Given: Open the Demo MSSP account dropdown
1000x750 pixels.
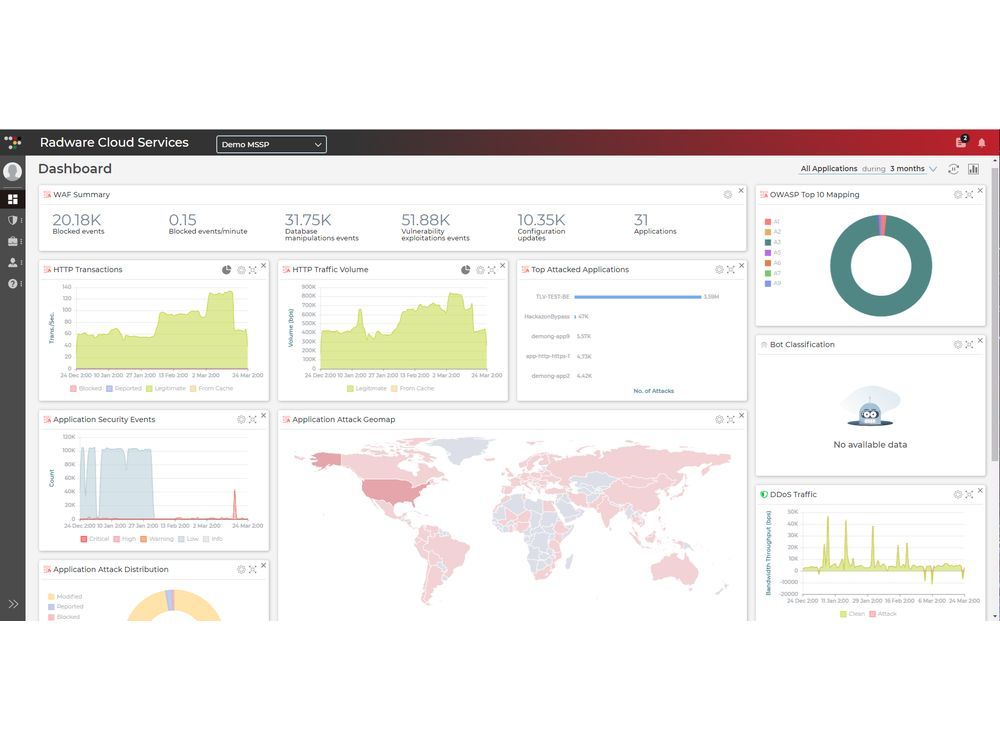Looking at the screenshot, I should point(270,144).
